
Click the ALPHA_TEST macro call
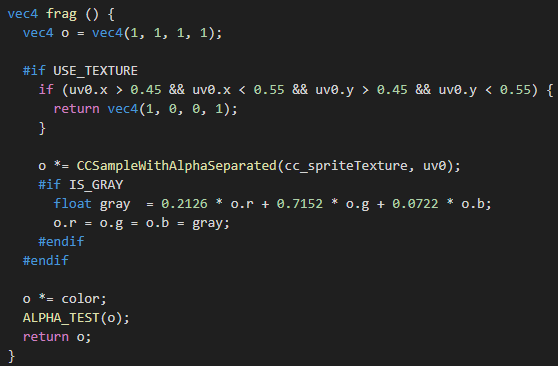point(76,318)
